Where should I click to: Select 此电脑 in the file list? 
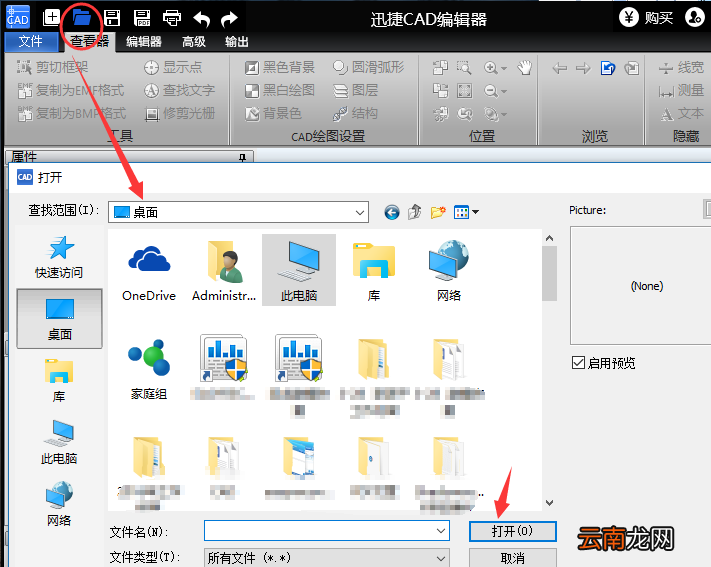(x=299, y=270)
